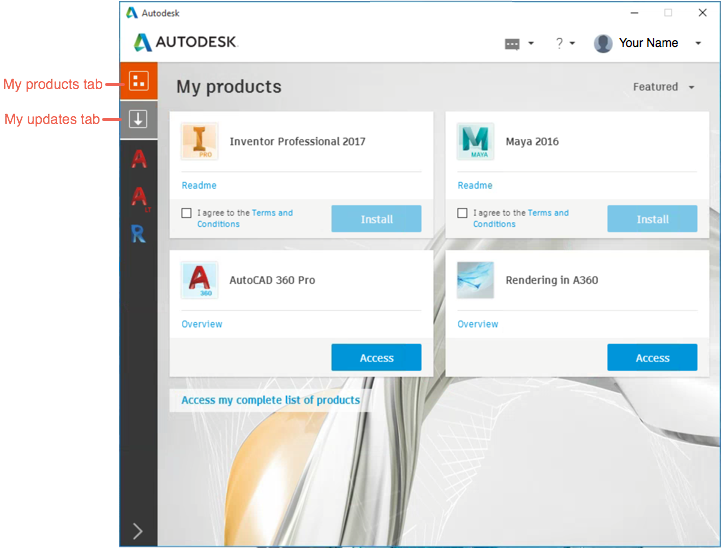721x548 pixels.
Task: Minimize the Autodesk window
Action: coord(634,13)
